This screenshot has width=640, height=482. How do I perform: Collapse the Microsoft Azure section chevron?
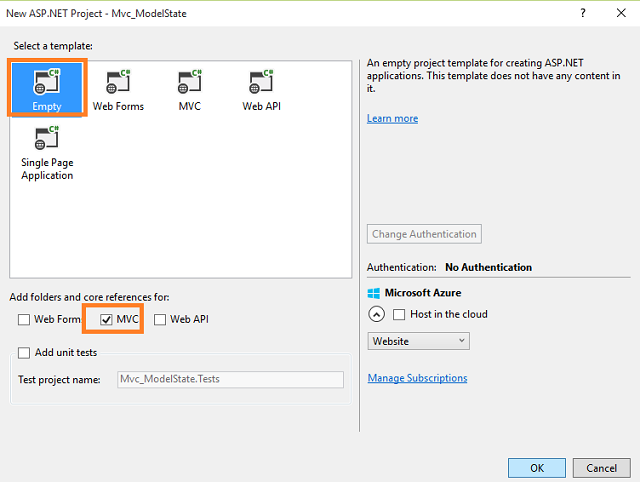376,314
